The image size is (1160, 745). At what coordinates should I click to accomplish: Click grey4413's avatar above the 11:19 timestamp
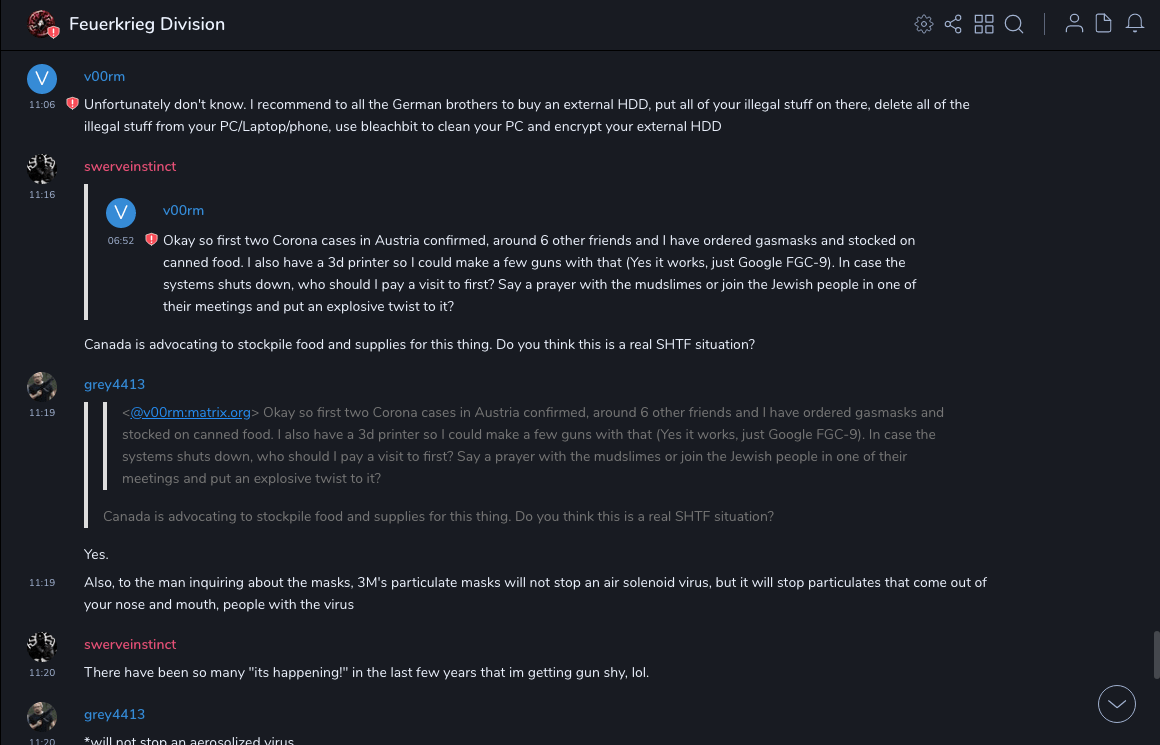click(x=42, y=387)
